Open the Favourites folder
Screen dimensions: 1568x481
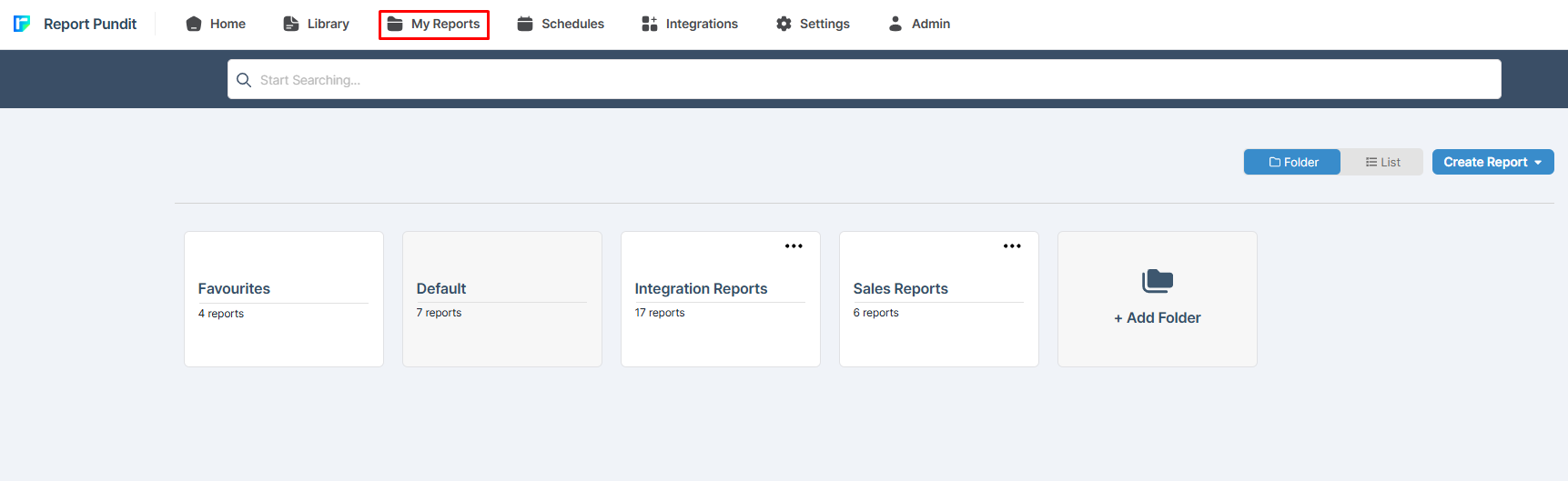[283, 299]
